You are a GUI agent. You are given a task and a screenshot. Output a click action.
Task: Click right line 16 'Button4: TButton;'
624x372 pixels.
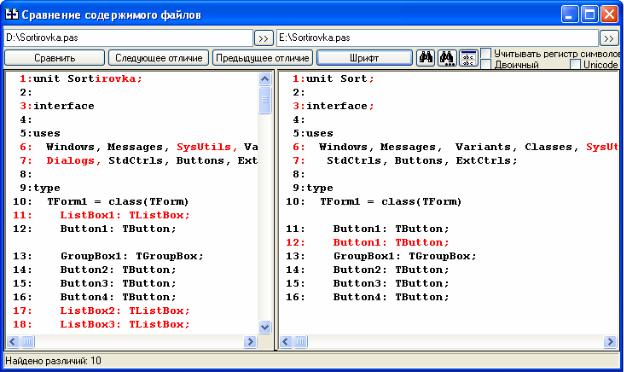tap(391, 297)
